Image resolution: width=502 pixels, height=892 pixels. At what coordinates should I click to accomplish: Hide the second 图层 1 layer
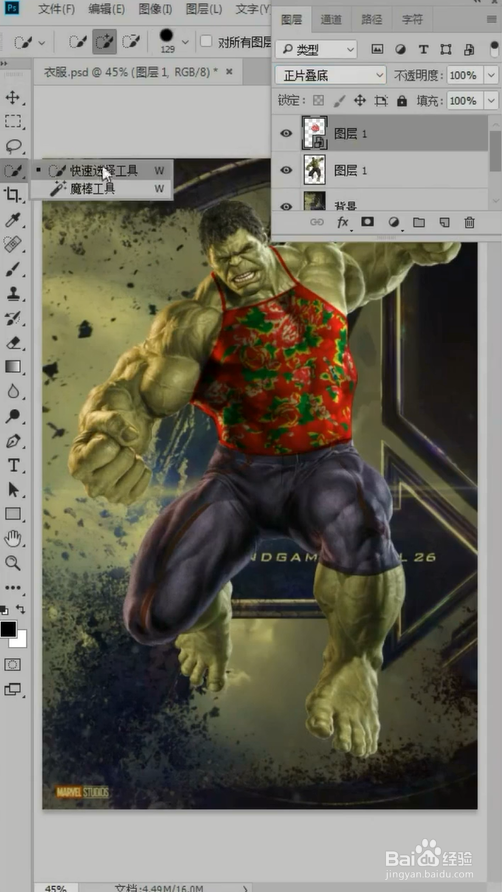point(286,170)
